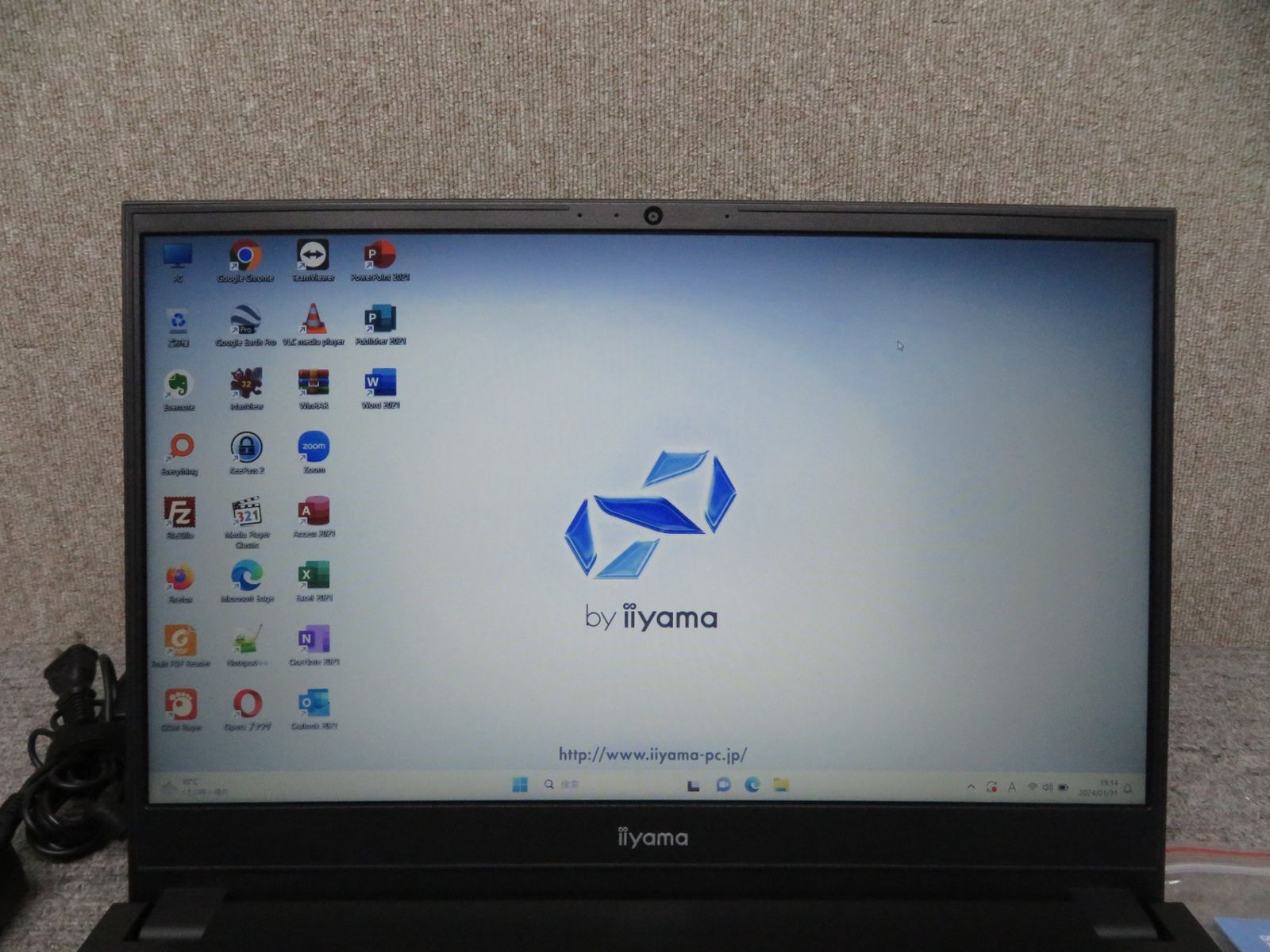Launch Notepad++ from the desktop
The height and width of the screenshot is (952, 1270).
[x=247, y=646]
